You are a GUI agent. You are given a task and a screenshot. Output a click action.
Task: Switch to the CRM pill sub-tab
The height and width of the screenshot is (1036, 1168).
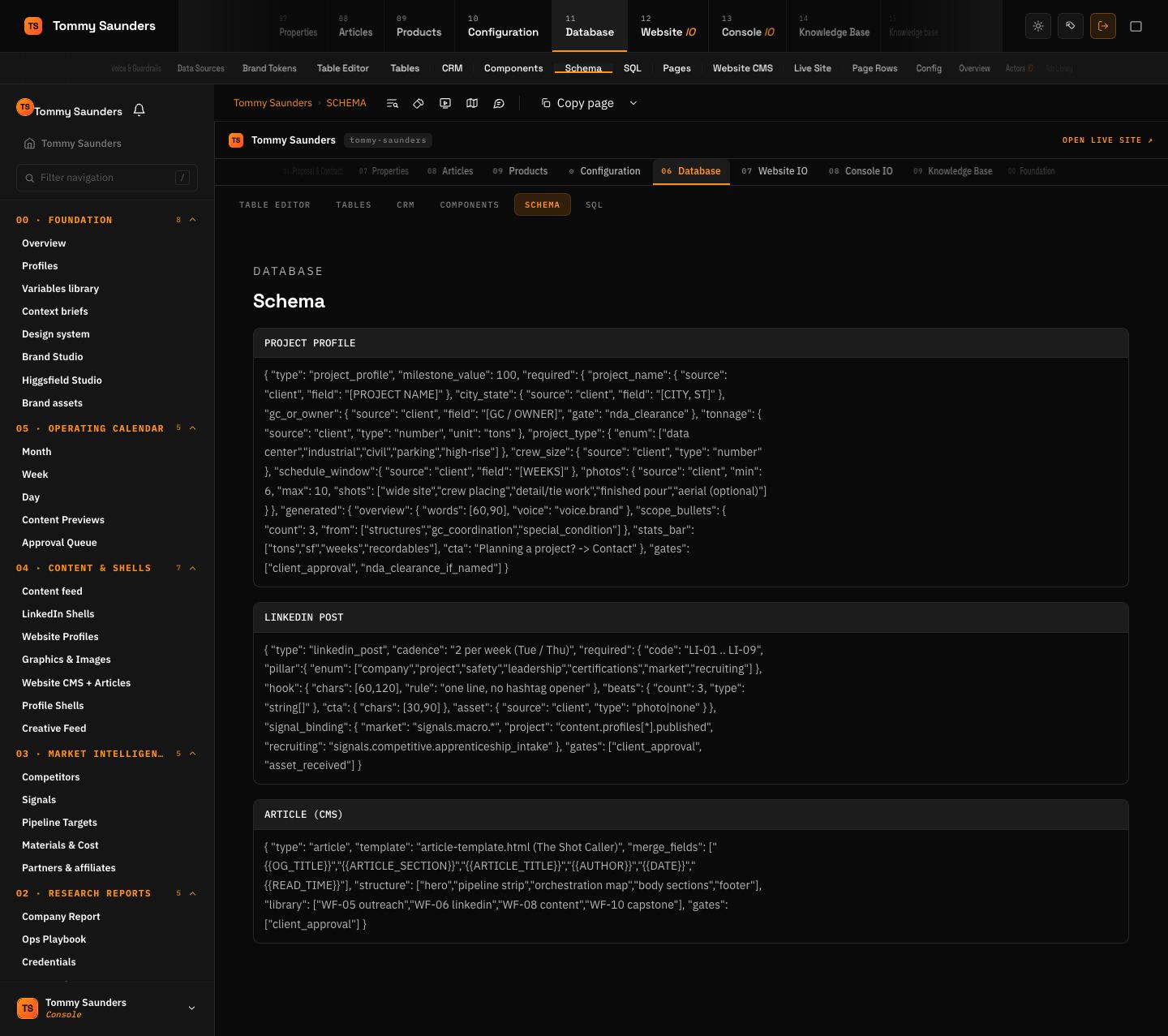coord(406,204)
